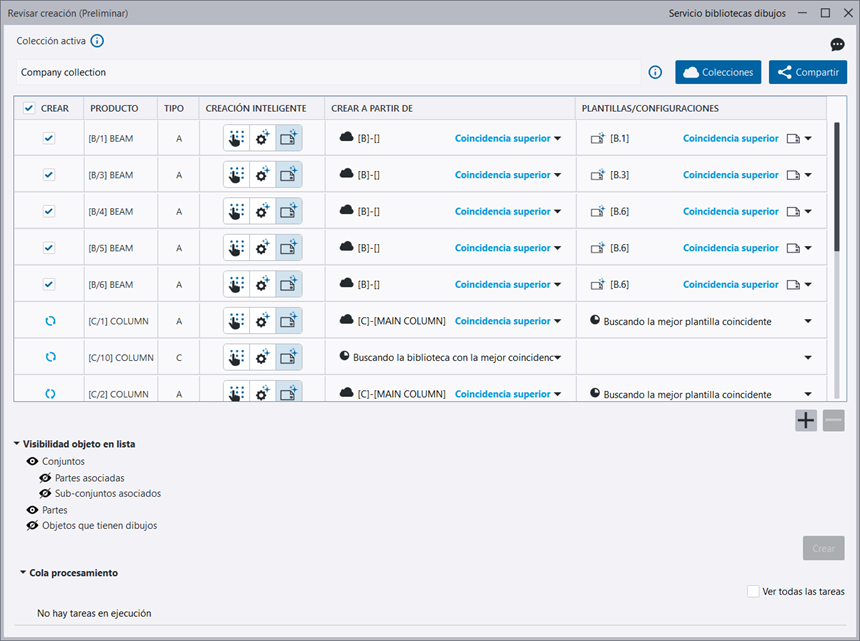Collapse Visibilidad objeto en lista section
Image resolution: width=860 pixels, height=641 pixels.
coord(17,444)
